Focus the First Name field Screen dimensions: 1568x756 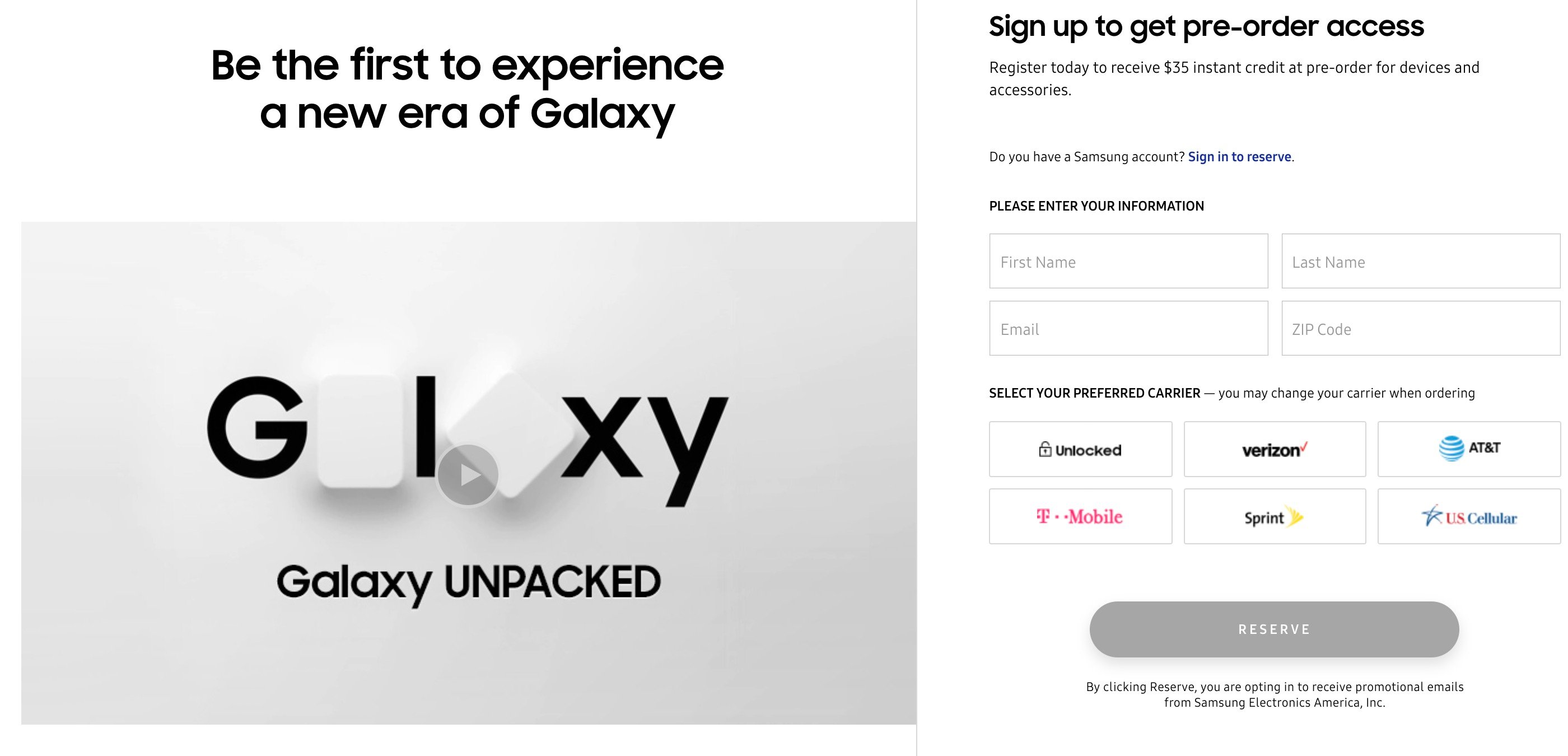click(x=1128, y=261)
